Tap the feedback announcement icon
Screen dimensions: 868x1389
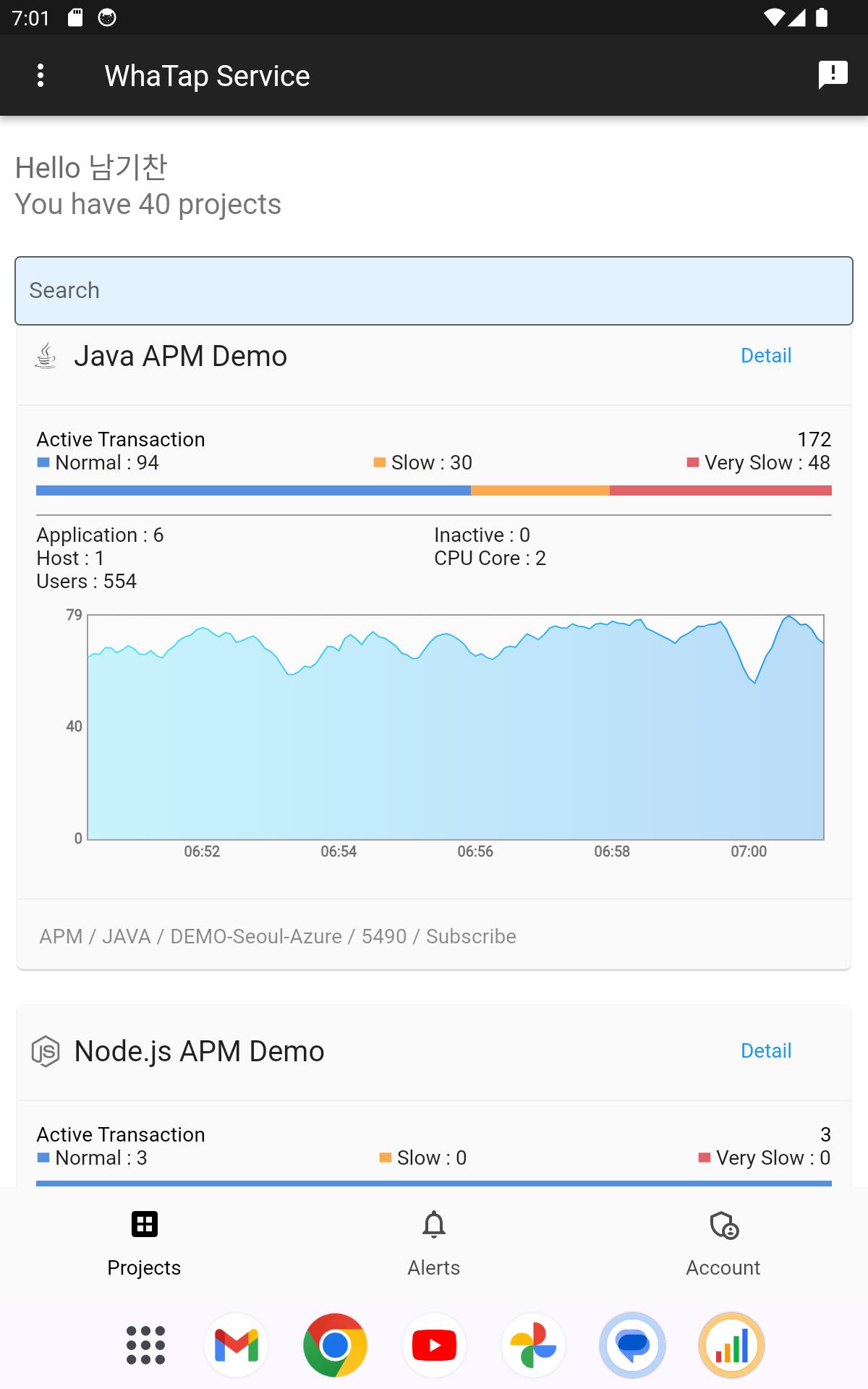pos(833,75)
